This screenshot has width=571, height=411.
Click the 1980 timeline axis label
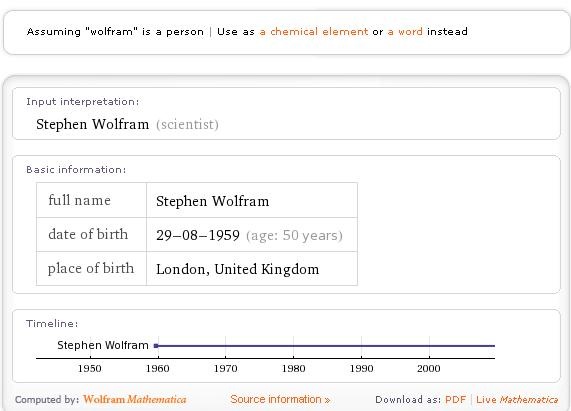pos(294,368)
